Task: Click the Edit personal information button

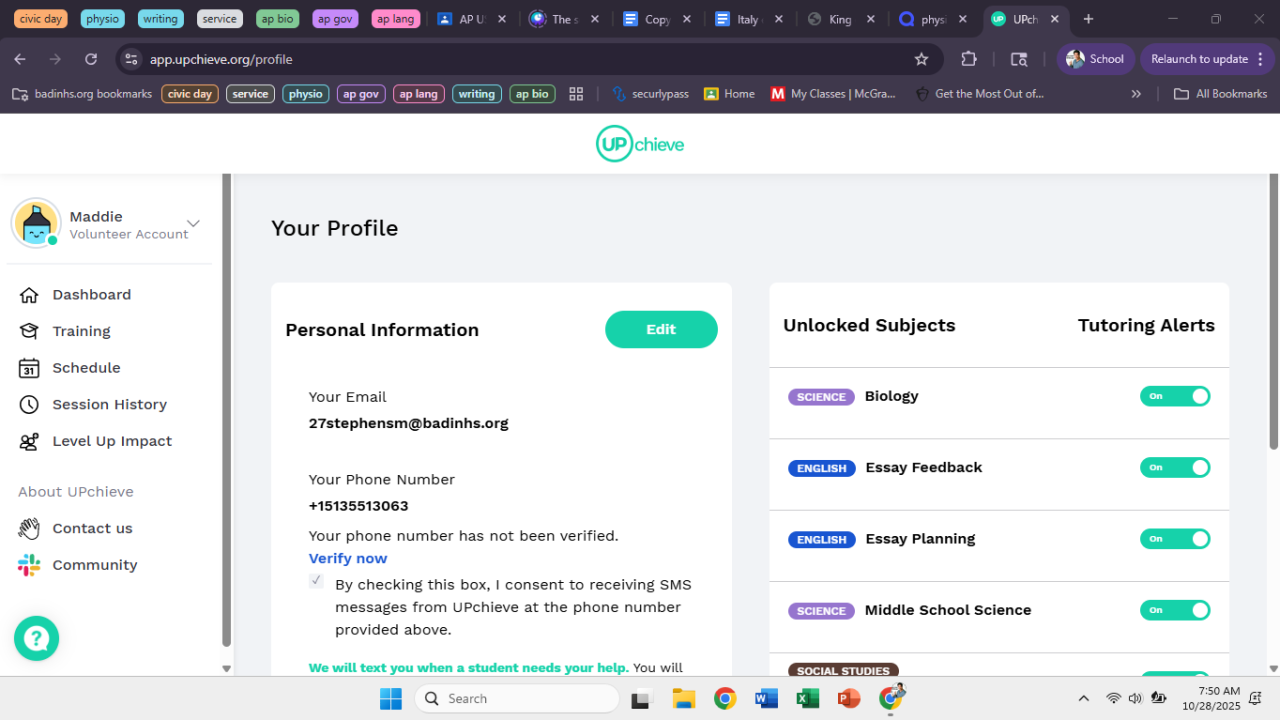Action: pyautogui.click(x=661, y=329)
